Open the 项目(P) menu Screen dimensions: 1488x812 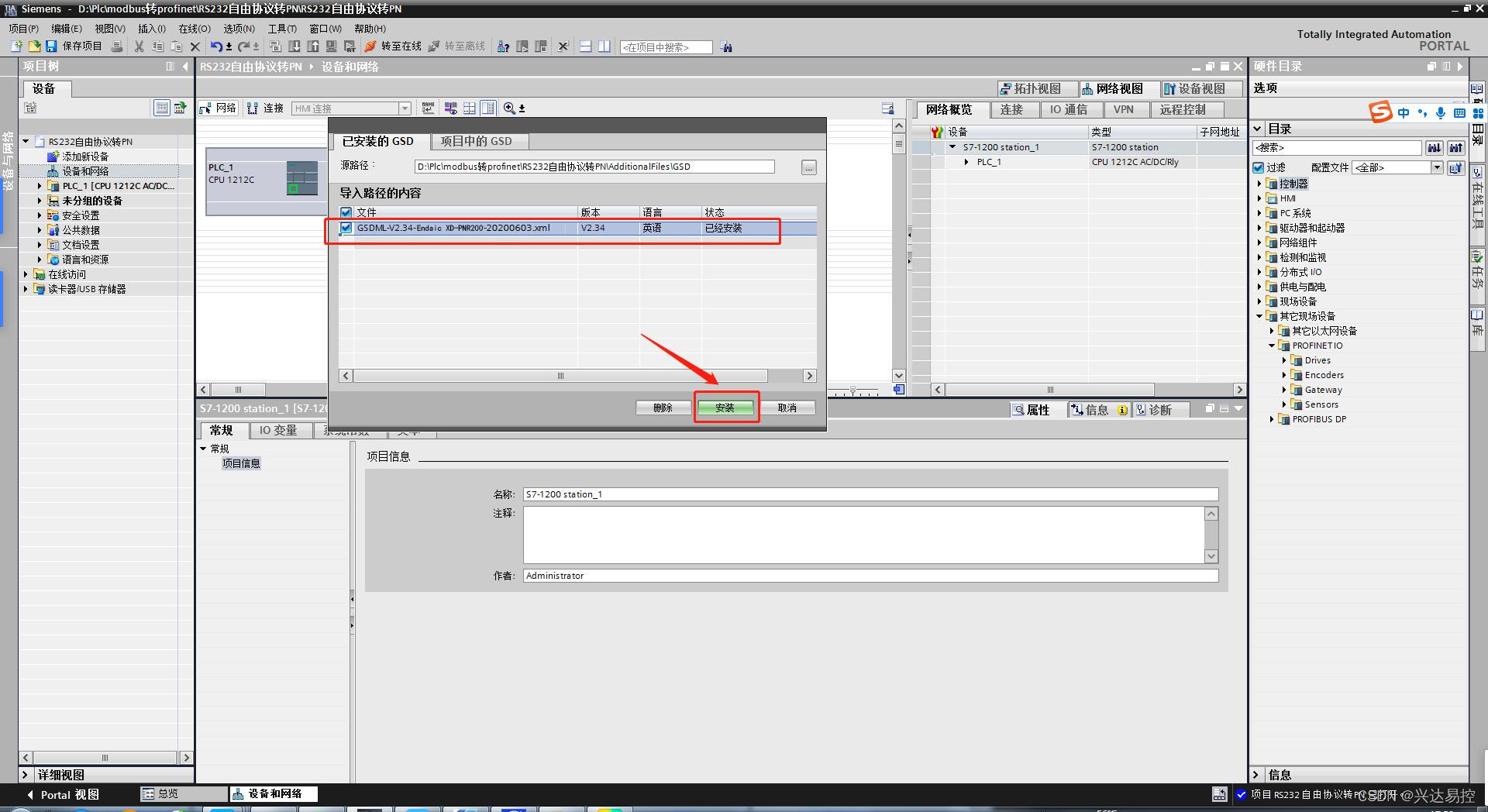(x=24, y=29)
